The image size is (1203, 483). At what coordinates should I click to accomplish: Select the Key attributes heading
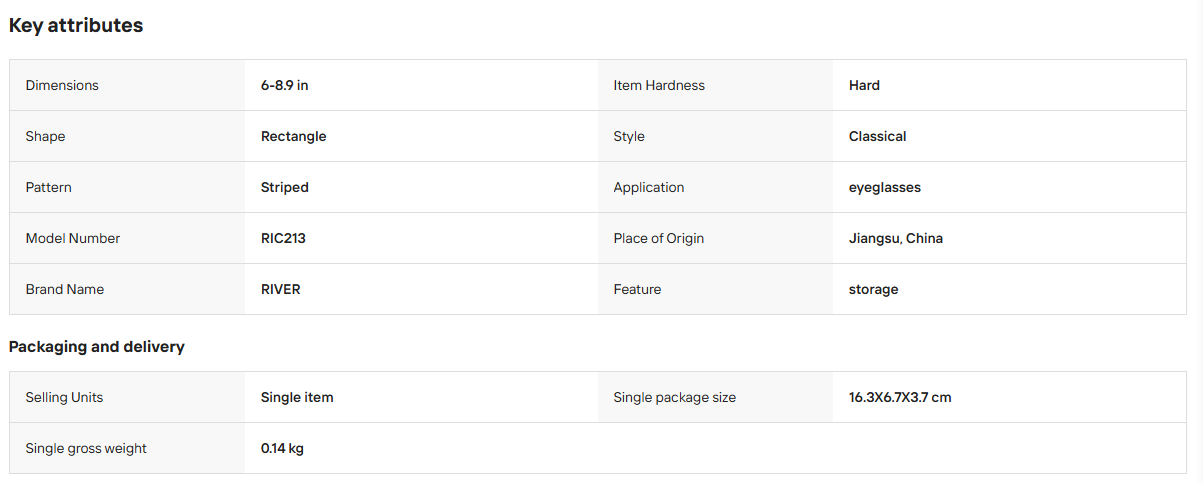click(x=76, y=26)
